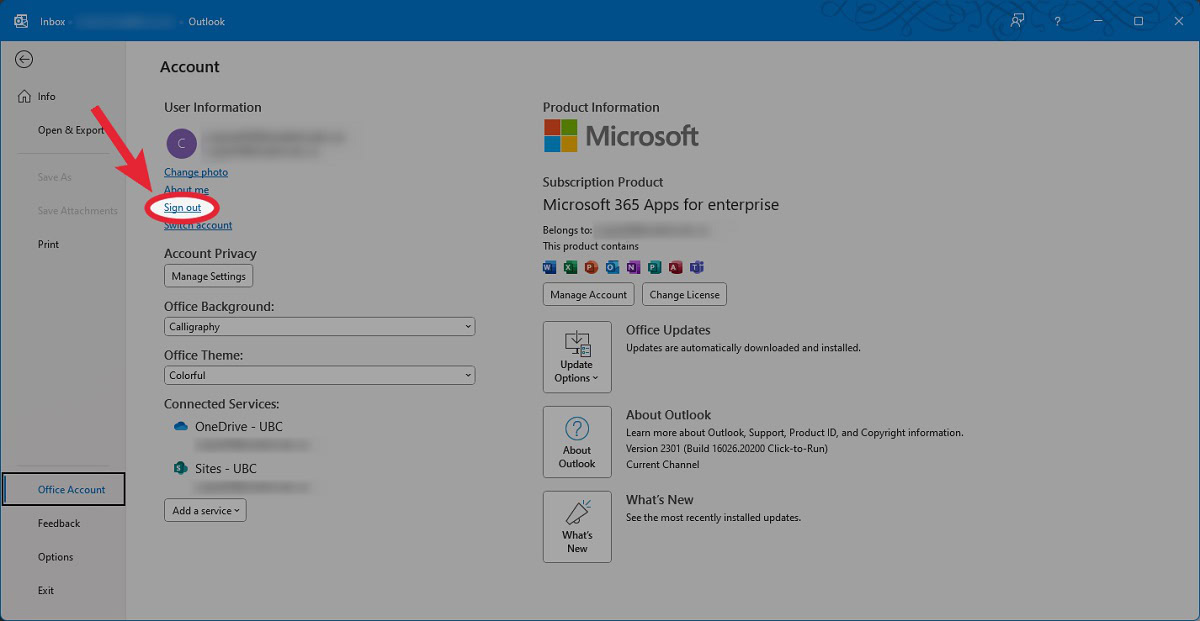The height and width of the screenshot is (621, 1200).
Task: Click the OneNote icon in product list
Action: [x=633, y=267]
